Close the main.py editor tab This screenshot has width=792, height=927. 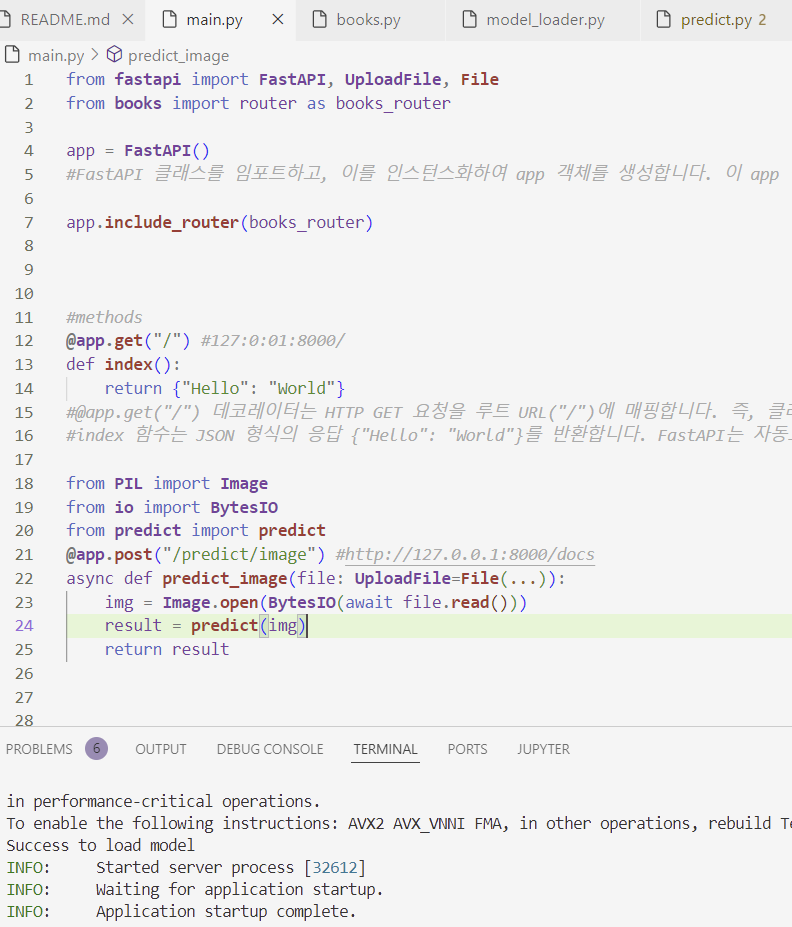[278, 20]
